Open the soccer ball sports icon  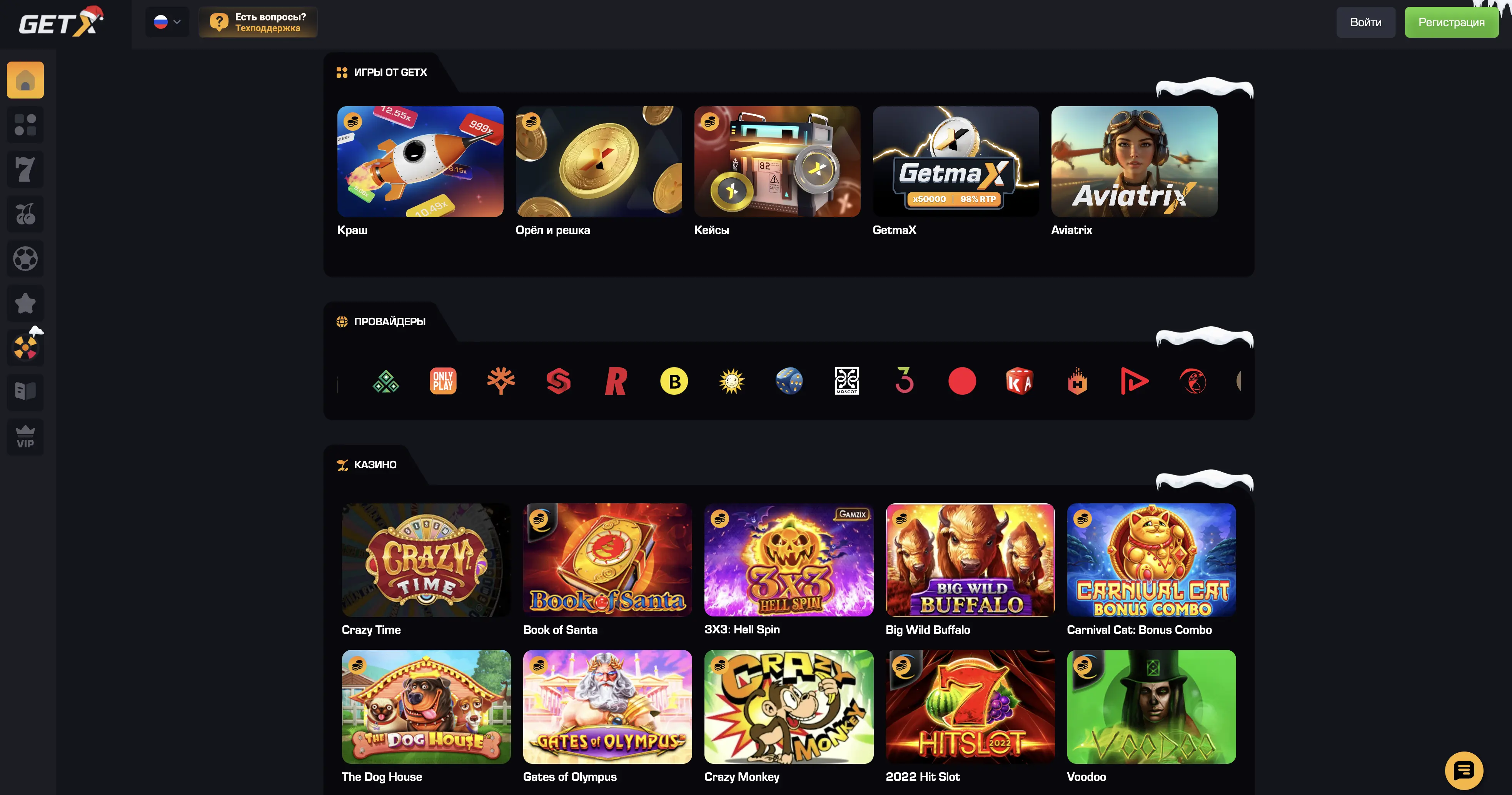[x=25, y=258]
